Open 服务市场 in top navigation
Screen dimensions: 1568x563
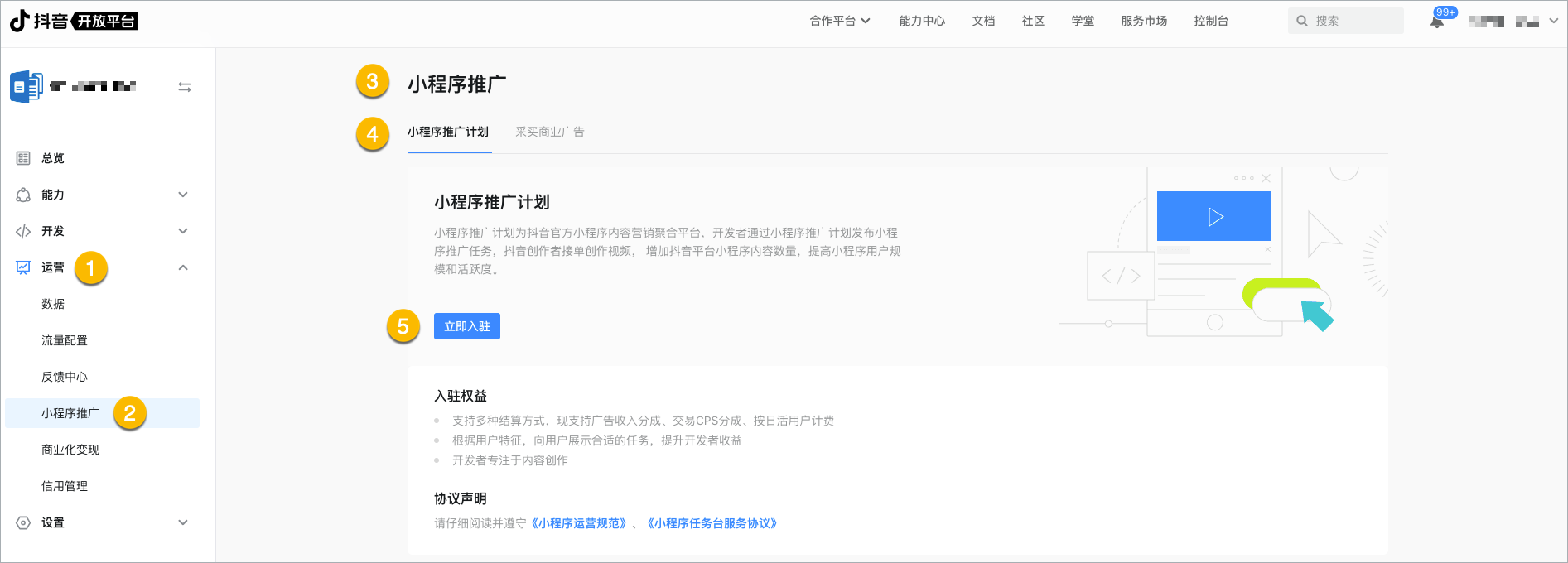pos(1144,21)
